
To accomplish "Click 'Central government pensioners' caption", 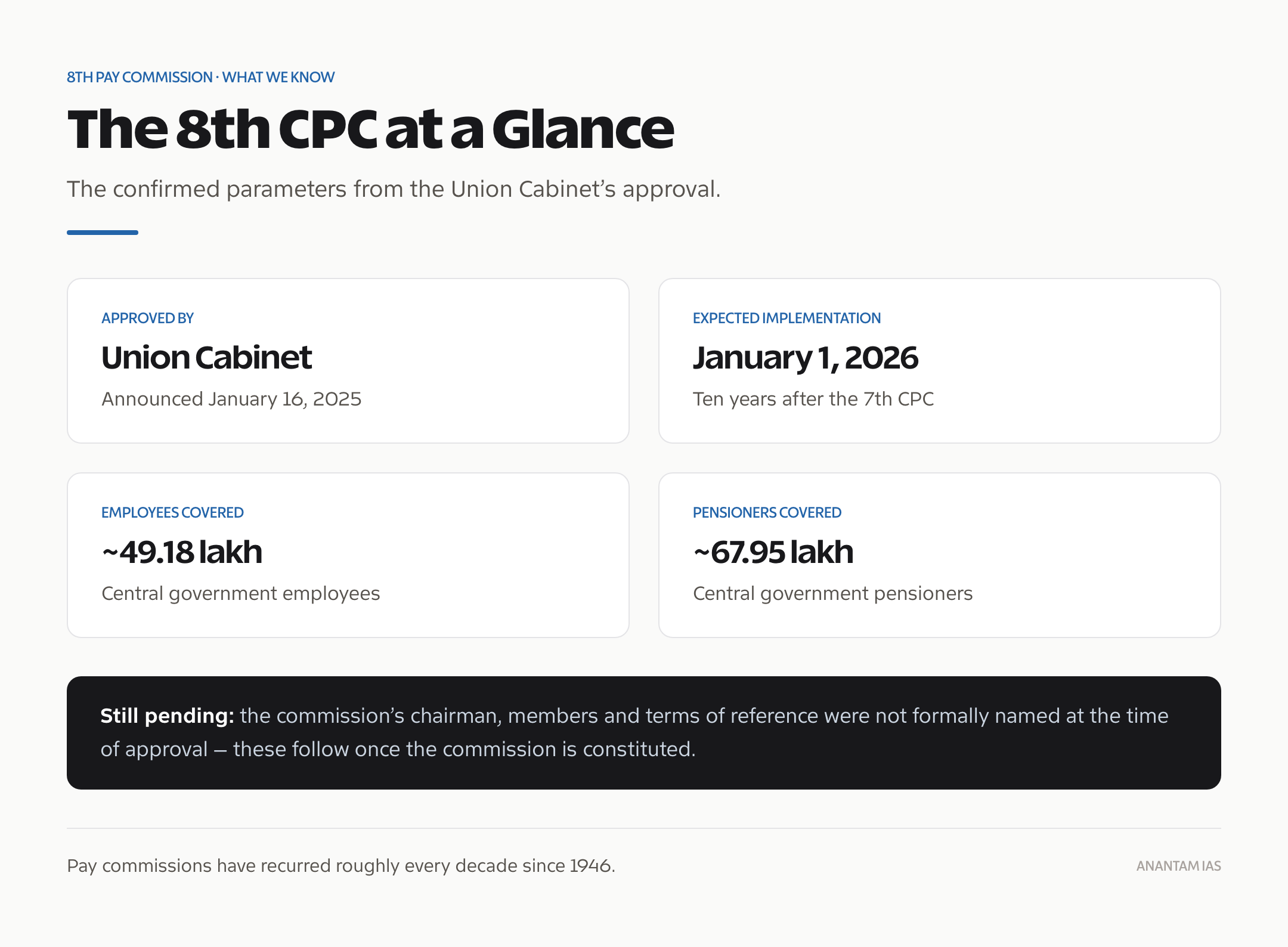I will click(833, 594).
